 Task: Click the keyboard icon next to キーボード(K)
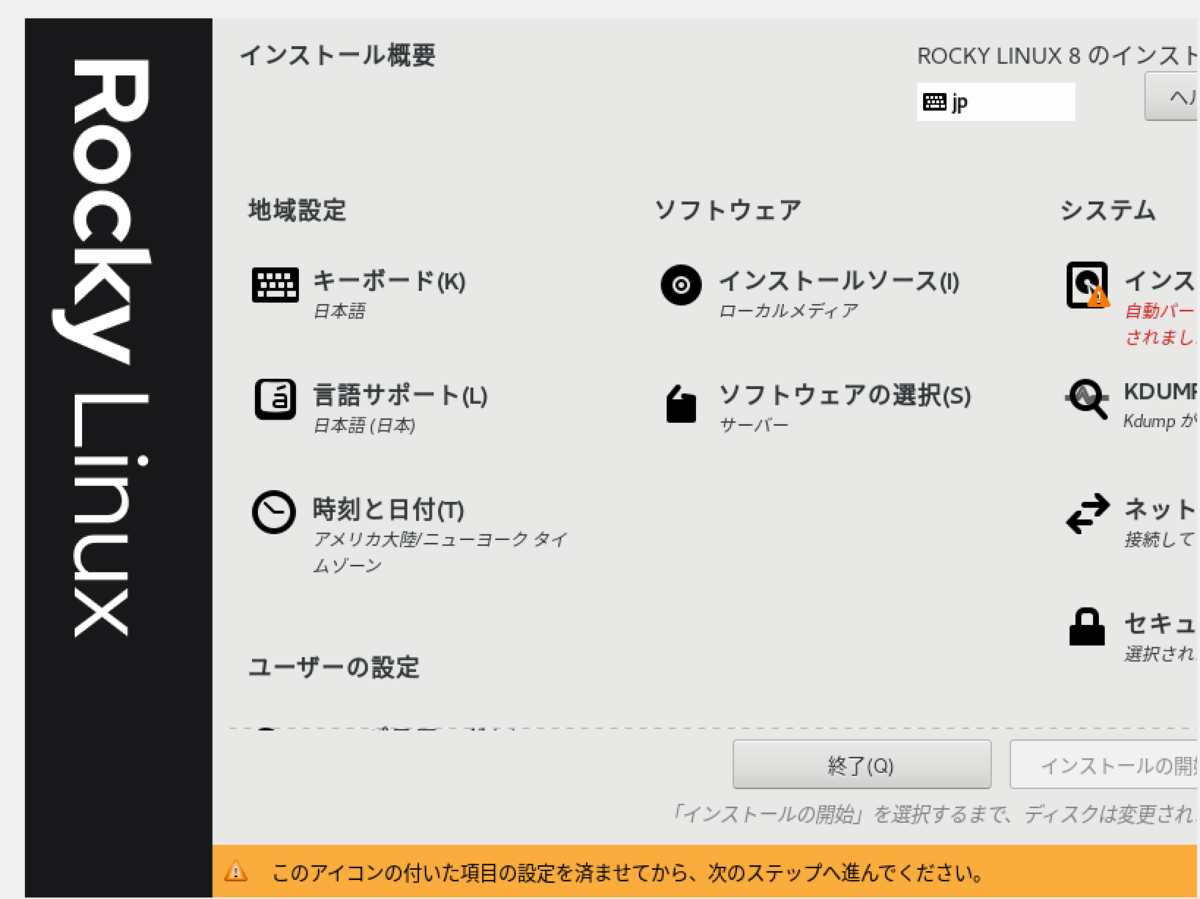click(275, 285)
